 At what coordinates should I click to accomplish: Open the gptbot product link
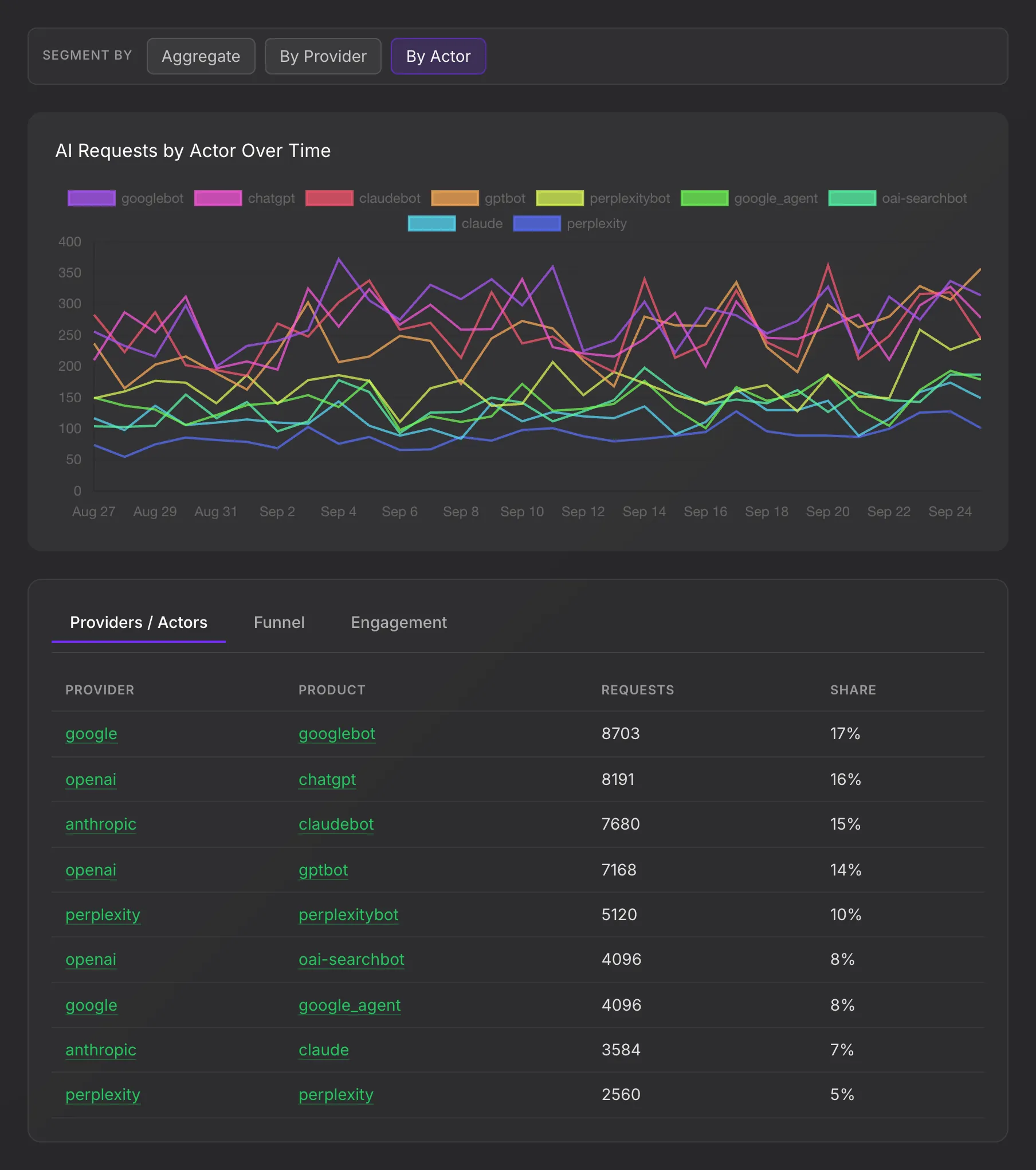[323, 870]
